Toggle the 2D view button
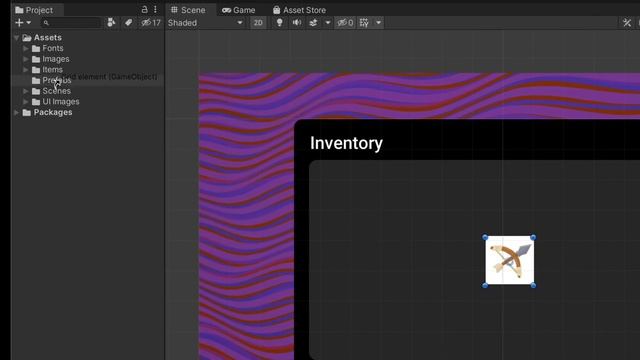This screenshot has width=640, height=360. coord(258,23)
